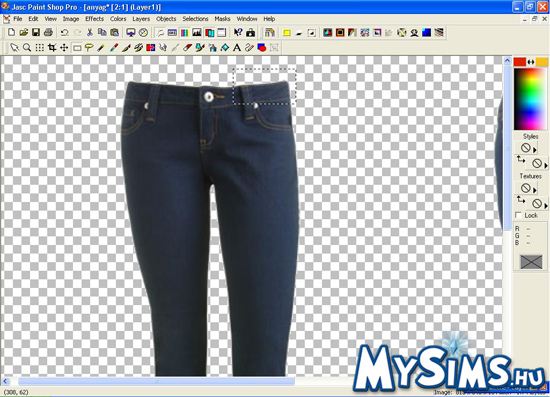Click the Save disk icon
550x397 pixels.
click(x=36, y=33)
